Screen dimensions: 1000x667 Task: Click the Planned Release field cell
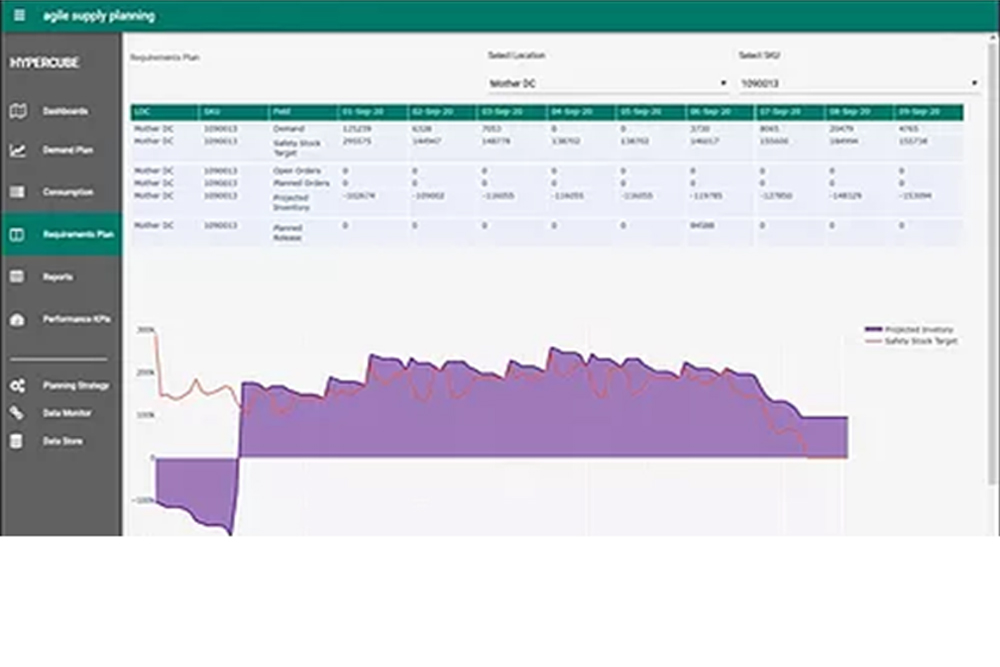(288, 232)
